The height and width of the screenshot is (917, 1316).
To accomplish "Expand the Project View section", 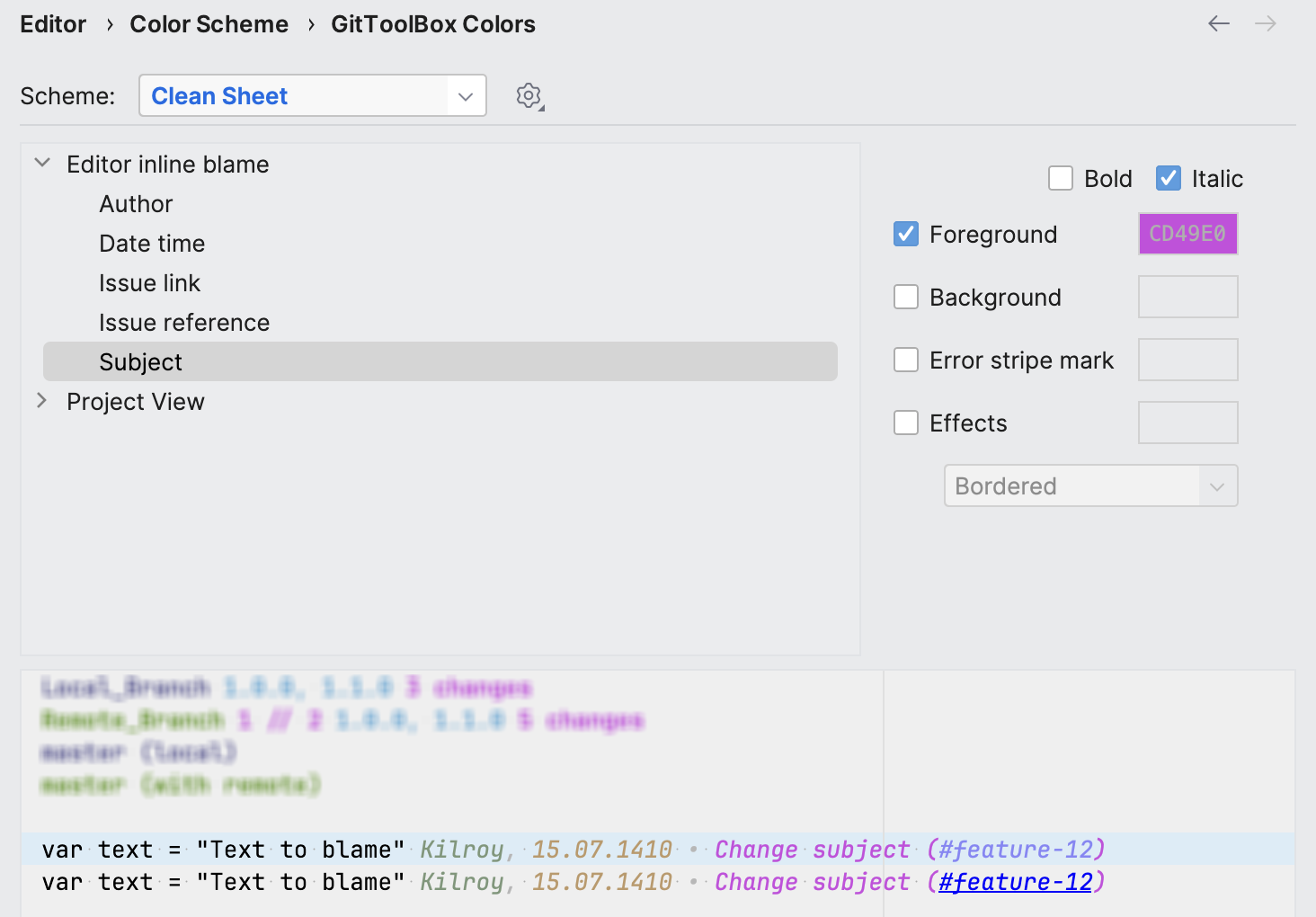I will click(x=41, y=401).
